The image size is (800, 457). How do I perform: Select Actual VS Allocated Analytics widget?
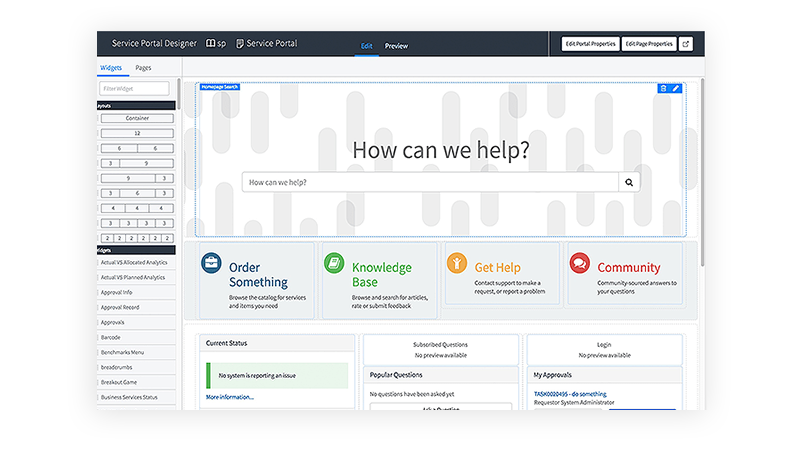136,263
